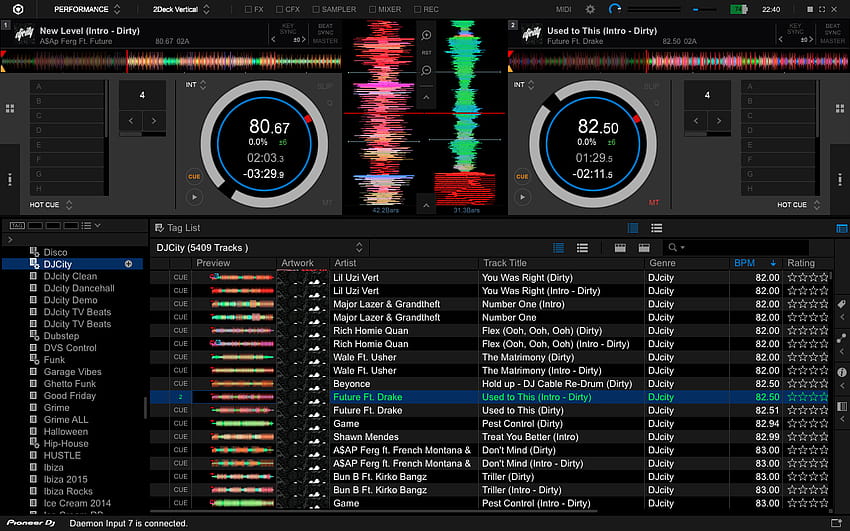Click the Pioneer DJ logo

pyautogui.click(x=31, y=523)
